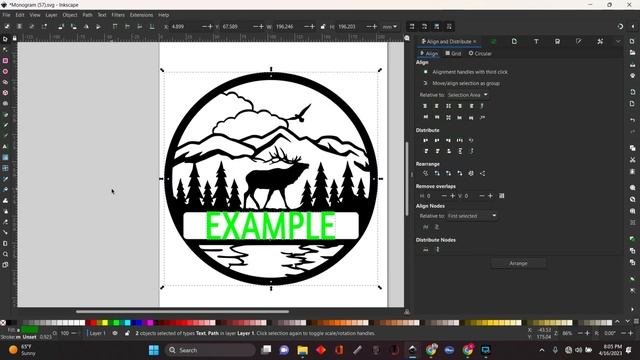Select the Star and polygon tool
The height and width of the screenshot is (360, 640).
point(5,82)
